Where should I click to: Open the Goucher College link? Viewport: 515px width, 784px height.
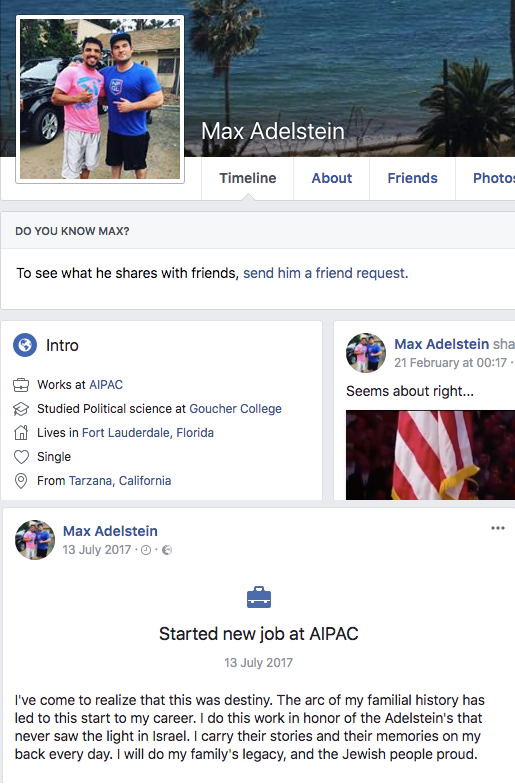coord(236,408)
